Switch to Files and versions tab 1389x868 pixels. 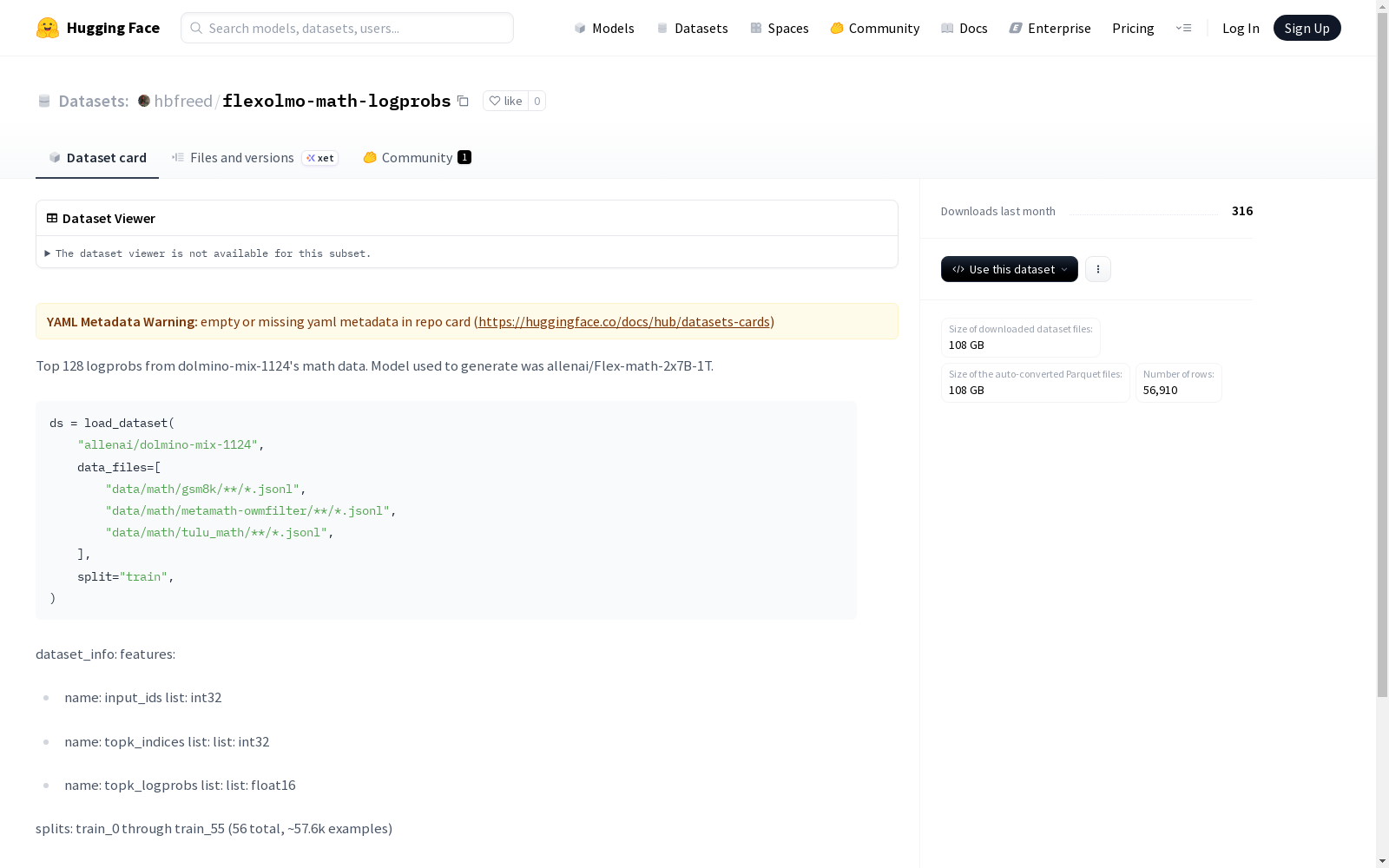point(255,157)
